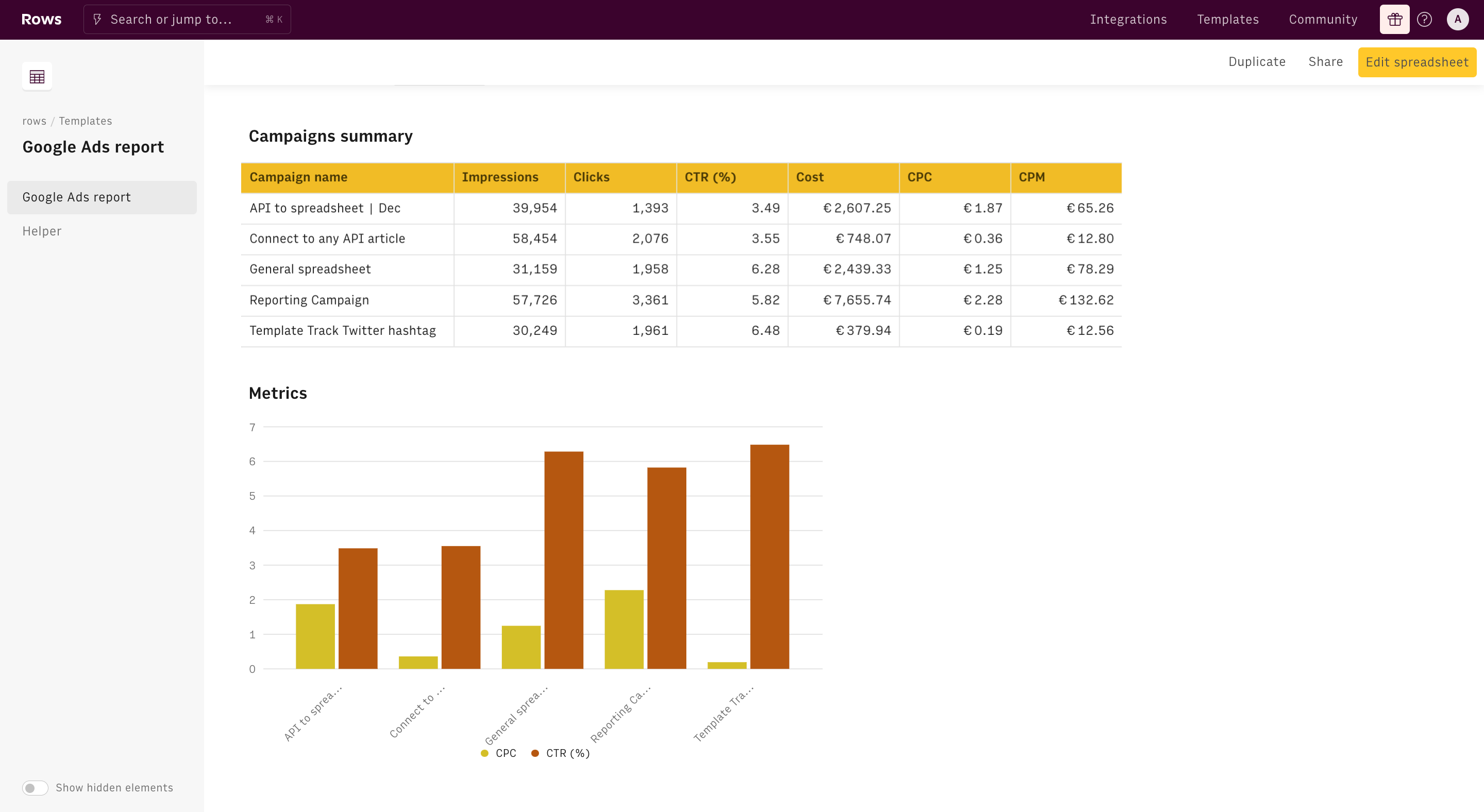1484x812 pixels.
Task: Click the gift rewards icon
Action: click(x=1394, y=20)
